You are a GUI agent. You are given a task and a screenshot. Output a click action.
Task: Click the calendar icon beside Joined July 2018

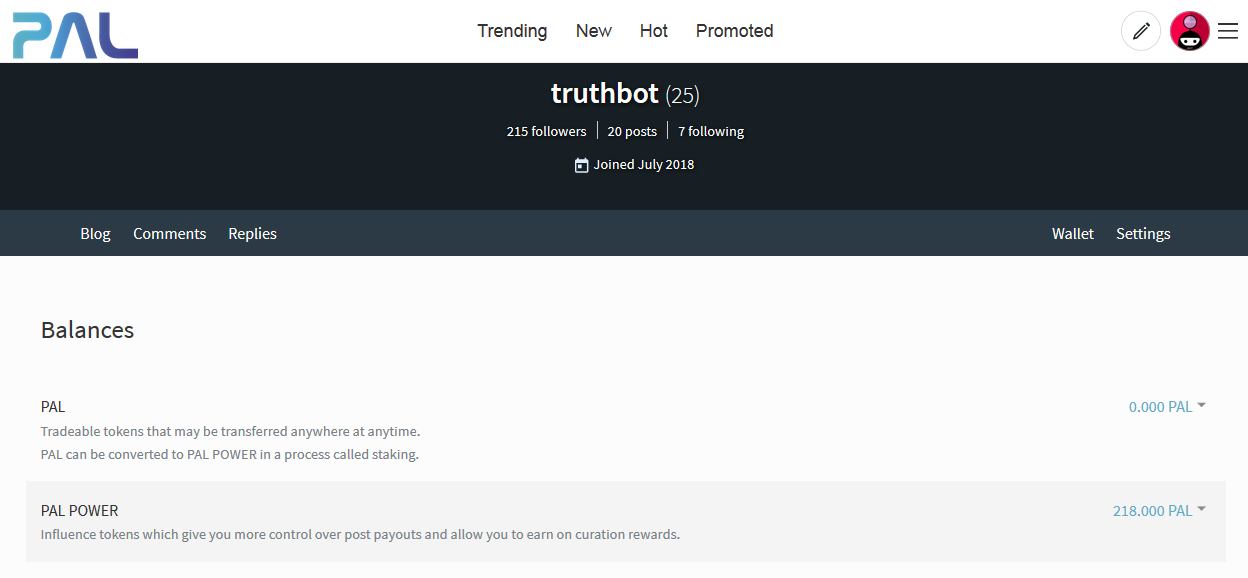581,165
